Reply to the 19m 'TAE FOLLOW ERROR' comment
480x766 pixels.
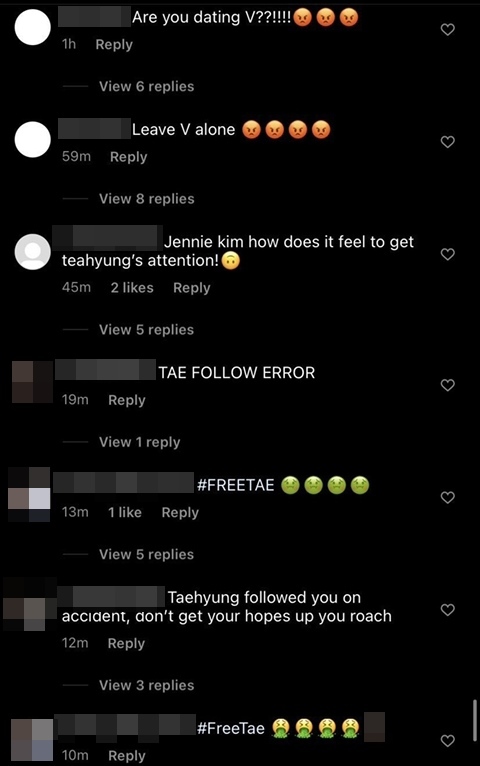pos(127,400)
